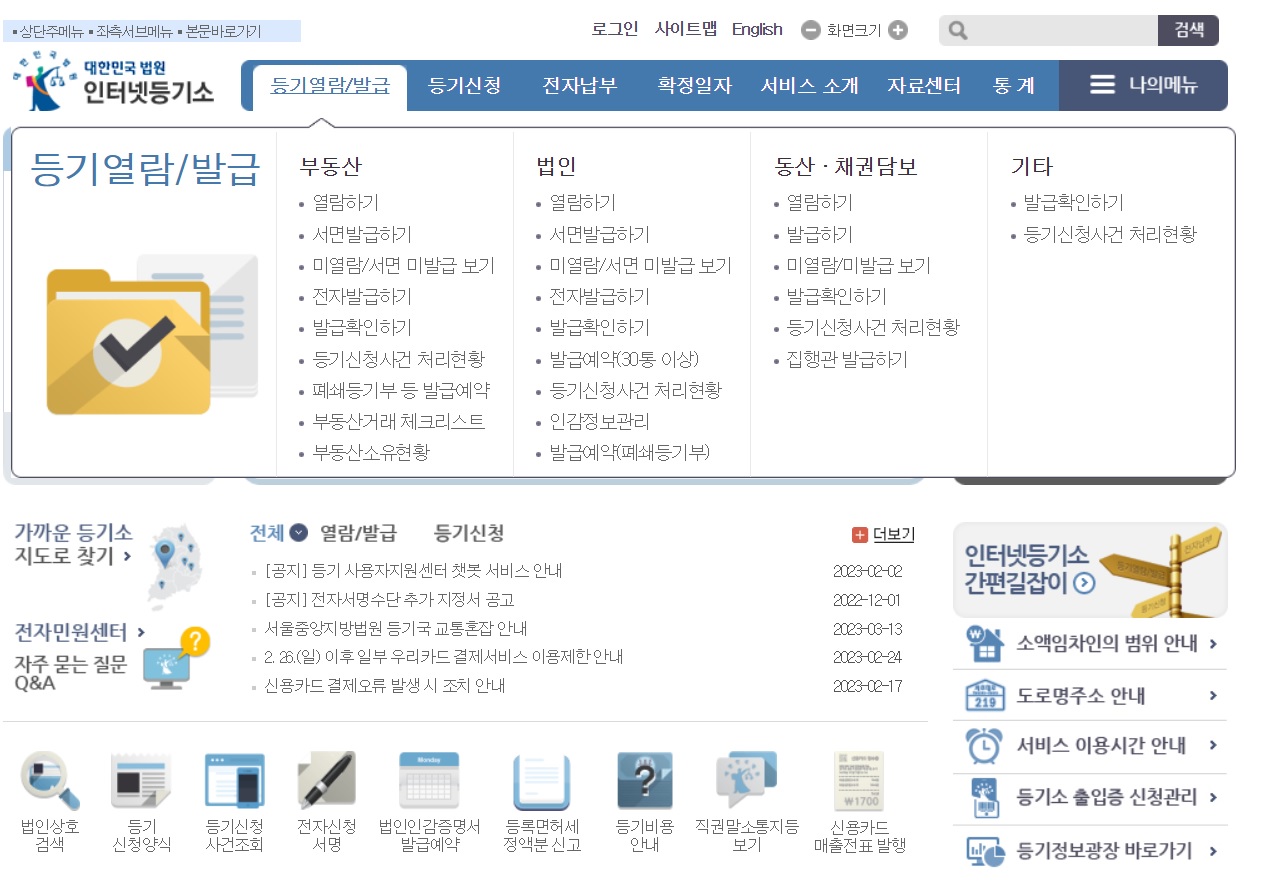The width and height of the screenshot is (1261, 881).
Task: Click the 로그인 link
Action: pos(614,29)
